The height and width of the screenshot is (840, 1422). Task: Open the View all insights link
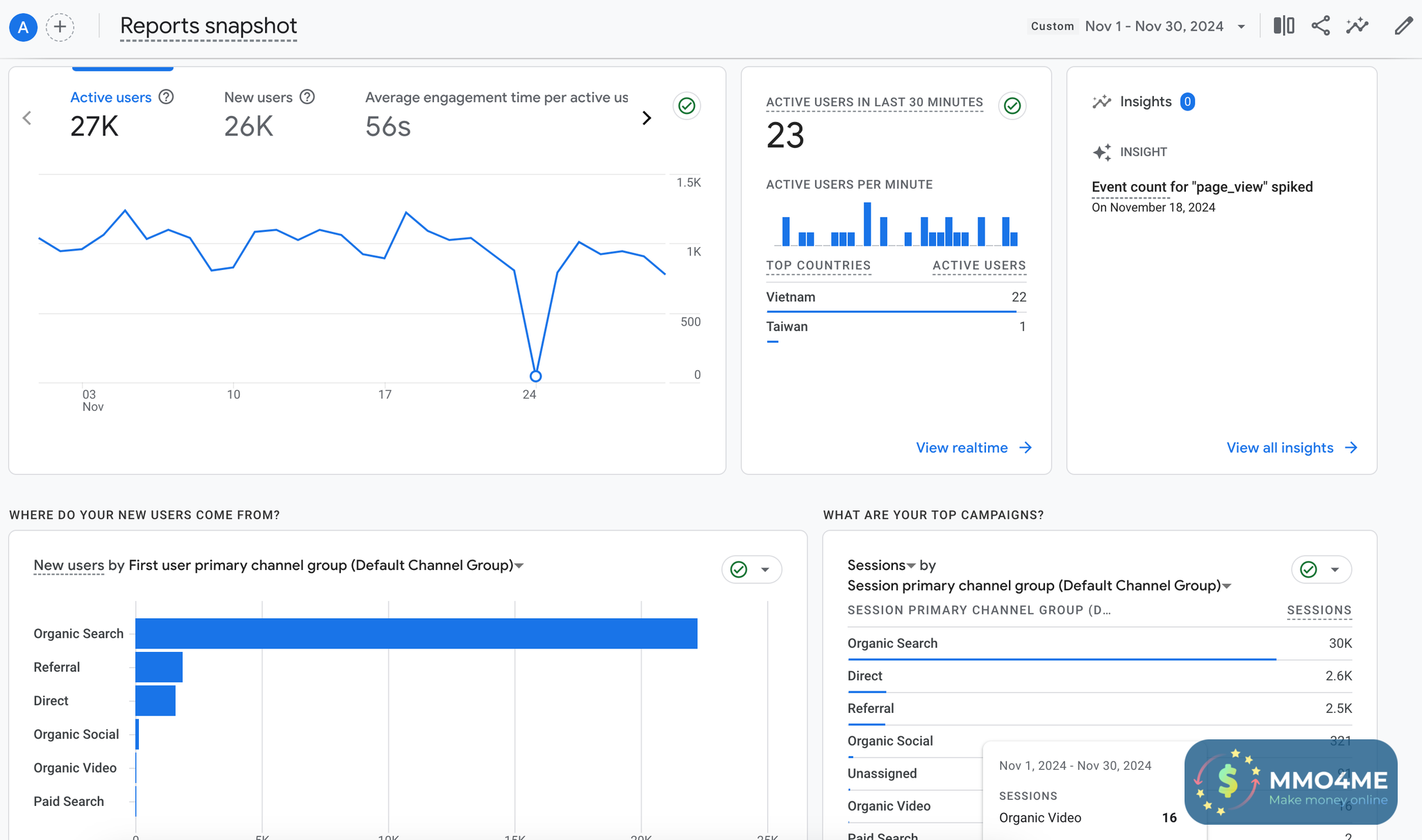click(1291, 448)
